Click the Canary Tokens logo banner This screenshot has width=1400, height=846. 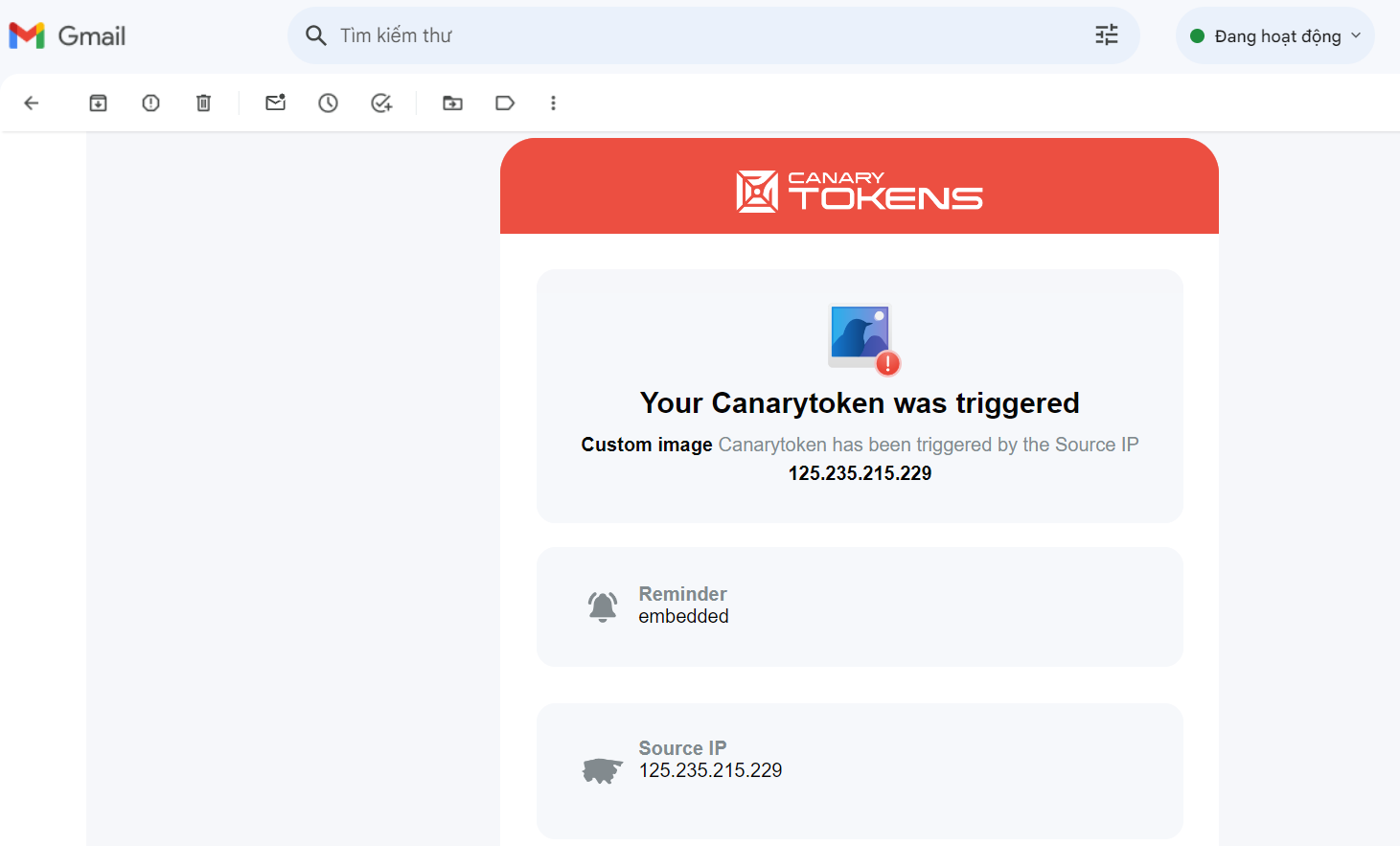tap(860, 191)
